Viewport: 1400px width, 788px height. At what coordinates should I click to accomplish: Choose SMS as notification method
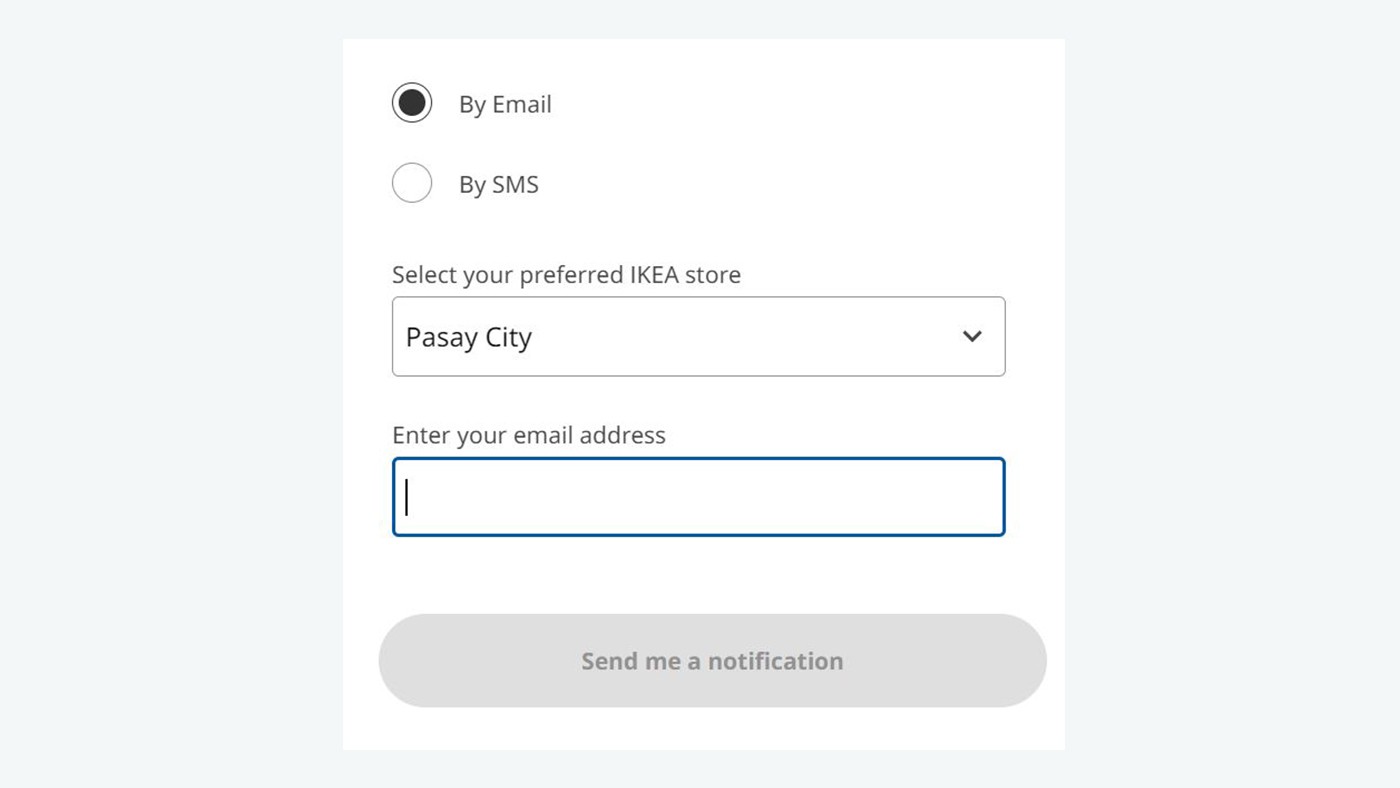tap(412, 183)
